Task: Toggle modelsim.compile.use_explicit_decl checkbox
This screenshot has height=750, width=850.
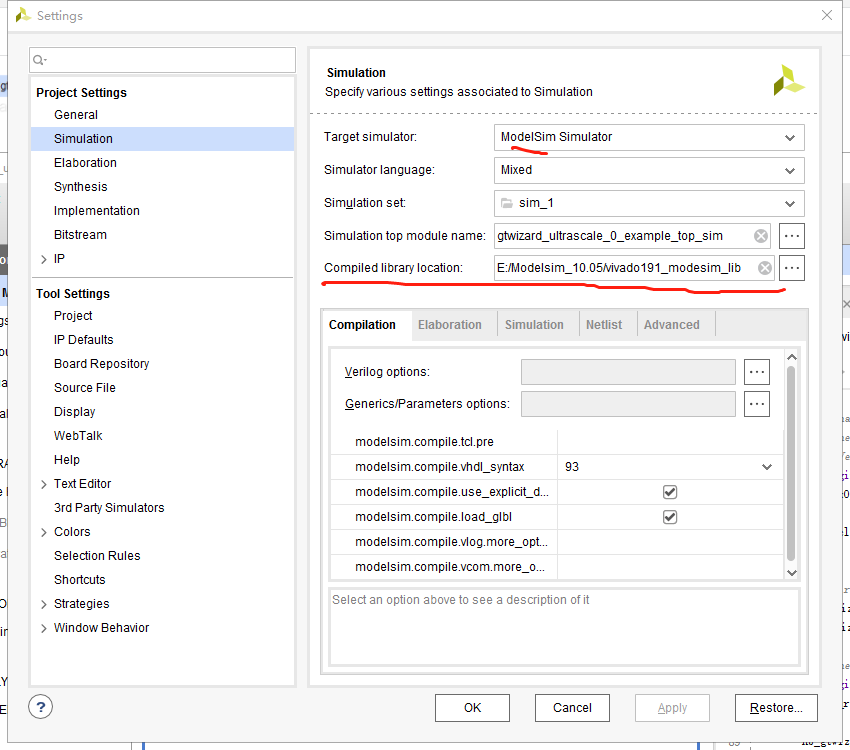Action: pyautogui.click(x=670, y=492)
